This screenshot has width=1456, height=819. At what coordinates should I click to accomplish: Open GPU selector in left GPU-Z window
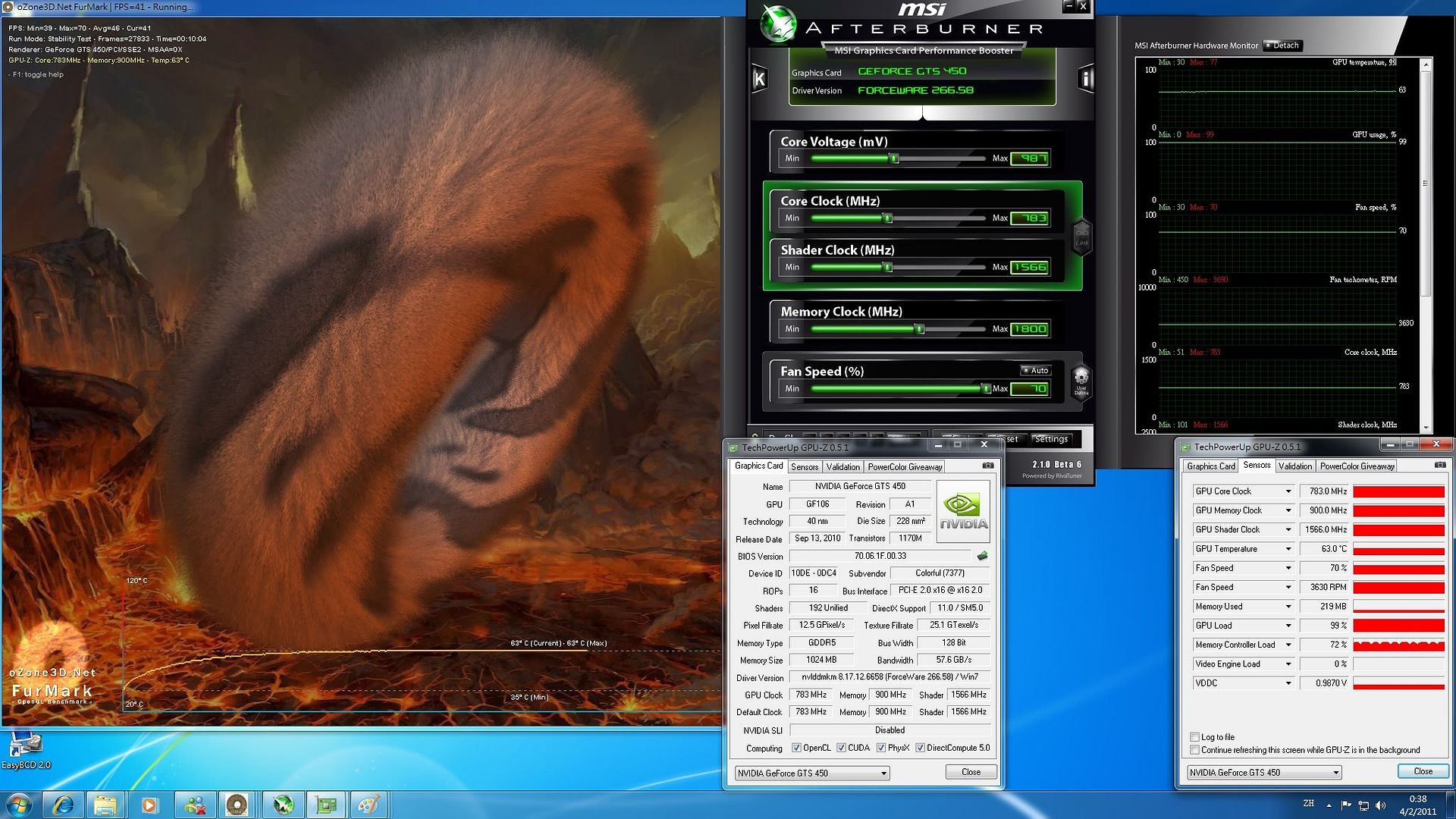click(811, 773)
